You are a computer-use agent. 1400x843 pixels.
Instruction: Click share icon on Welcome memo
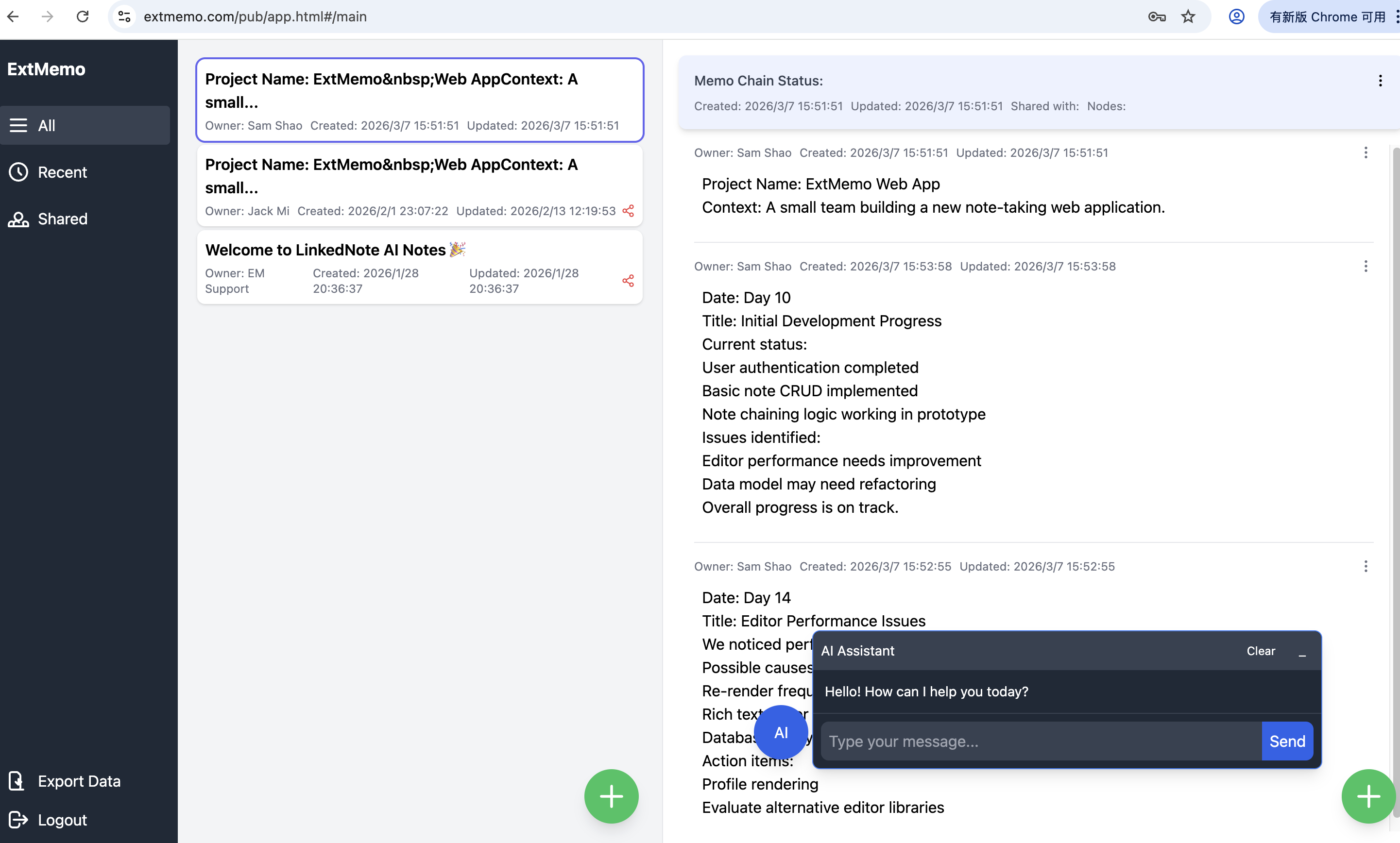[x=628, y=281]
